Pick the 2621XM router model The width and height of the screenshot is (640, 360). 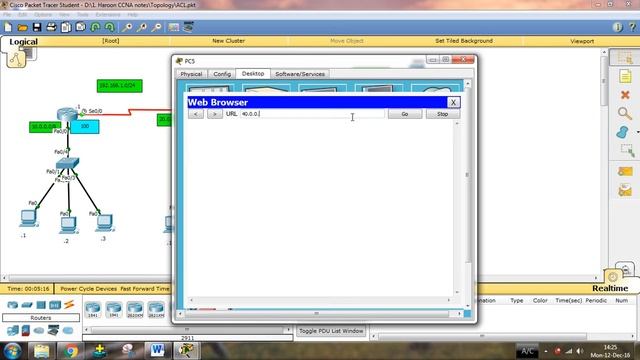156,309
